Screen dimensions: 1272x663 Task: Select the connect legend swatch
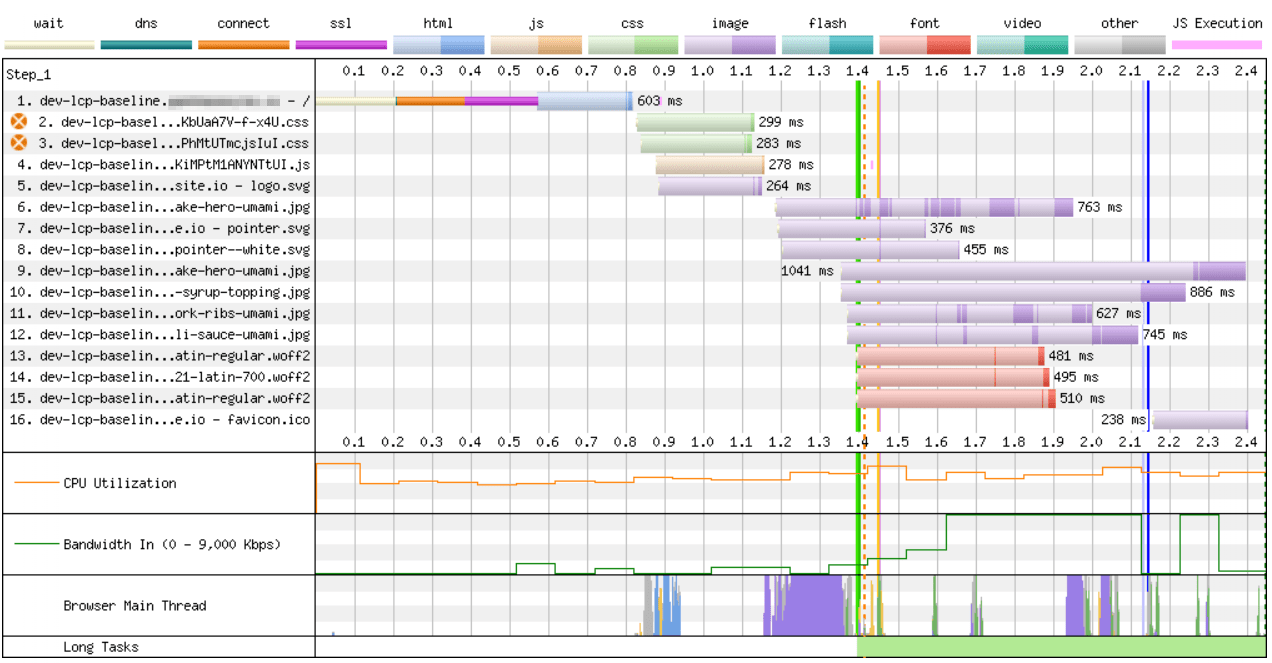tap(243, 43)
